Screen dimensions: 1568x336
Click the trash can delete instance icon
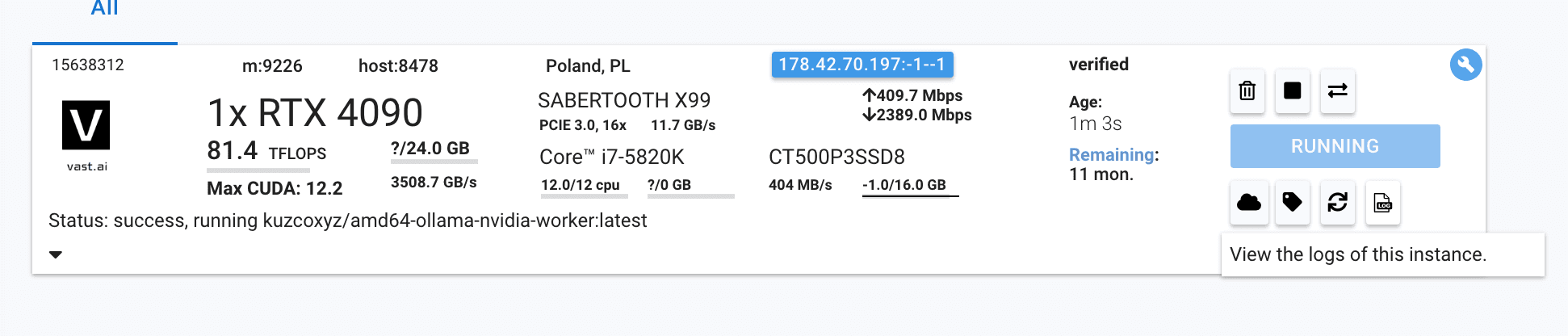[1247, 91]
